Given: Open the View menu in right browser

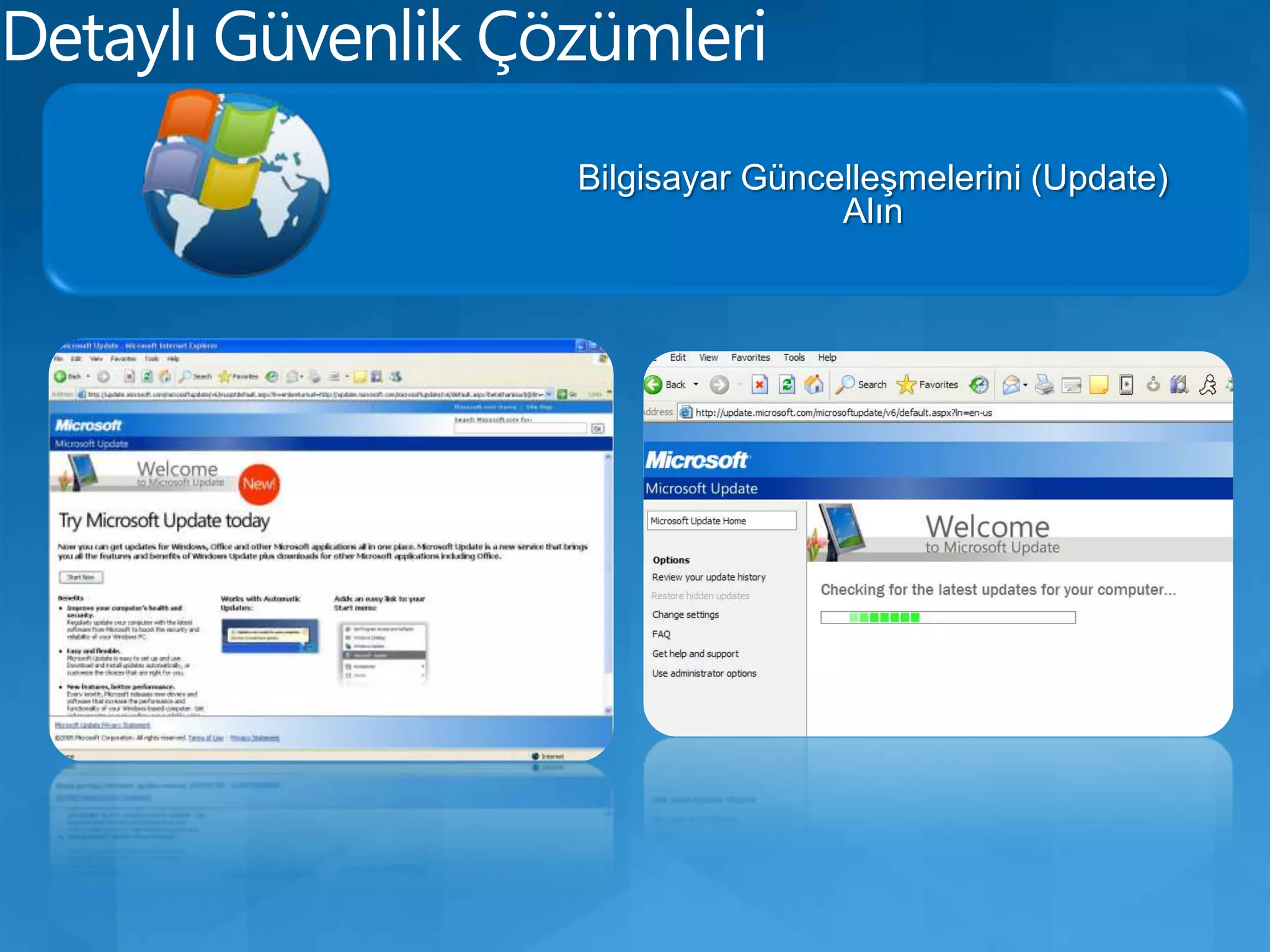Looking at the screenshot, I should [708, 358].
